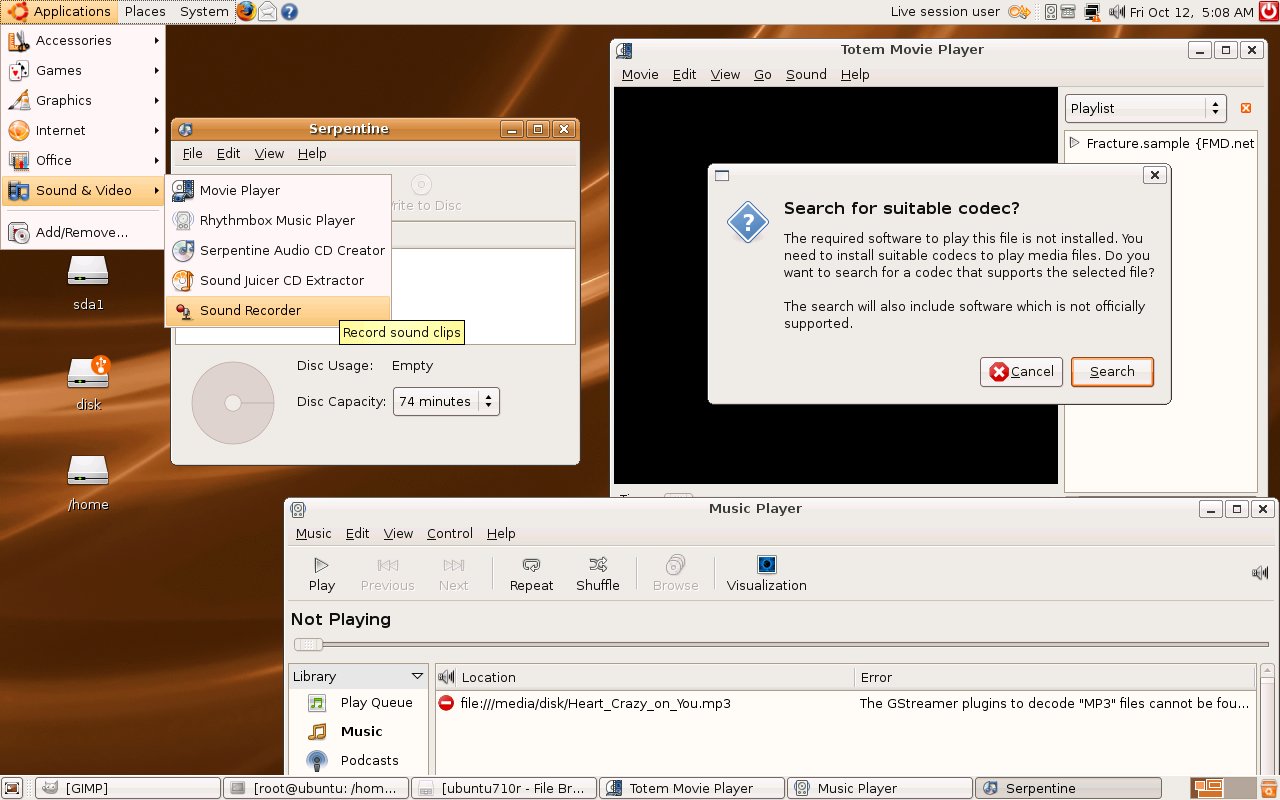Launch Movie Player from Sound & Video menu
Screen dimensions: 1280x800
pos(278,190)
